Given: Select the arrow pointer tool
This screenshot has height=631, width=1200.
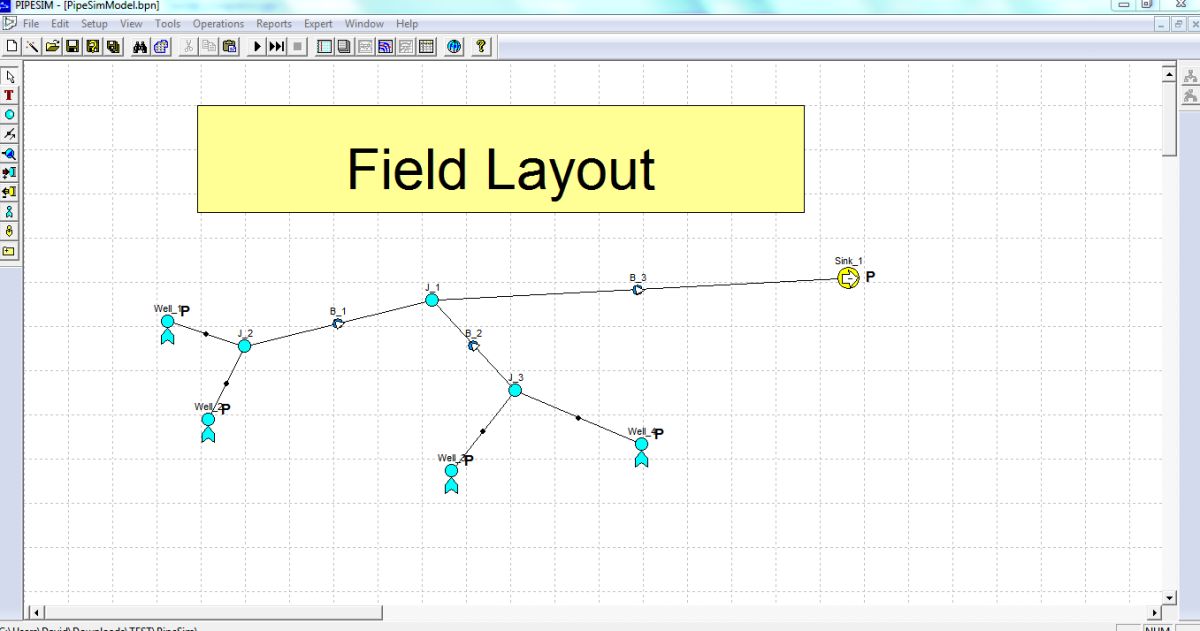Looking at the screenshot, I should [x=10, y=76].
